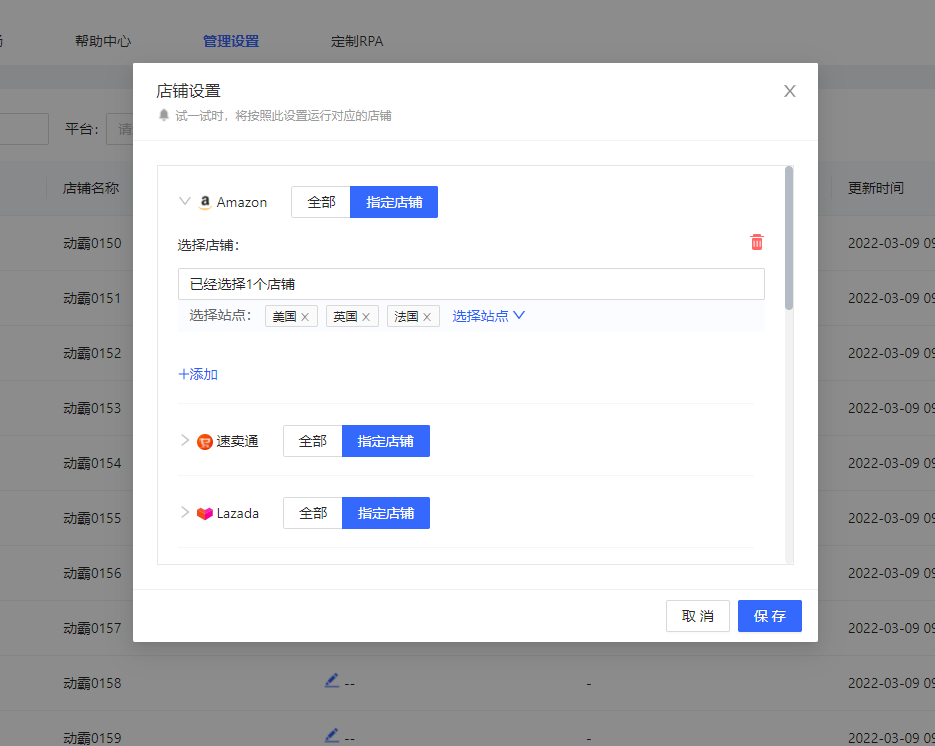Click the 动霸0156 row name
The image size is (935, 746).
pyautogui.click(x=92, y=573)
